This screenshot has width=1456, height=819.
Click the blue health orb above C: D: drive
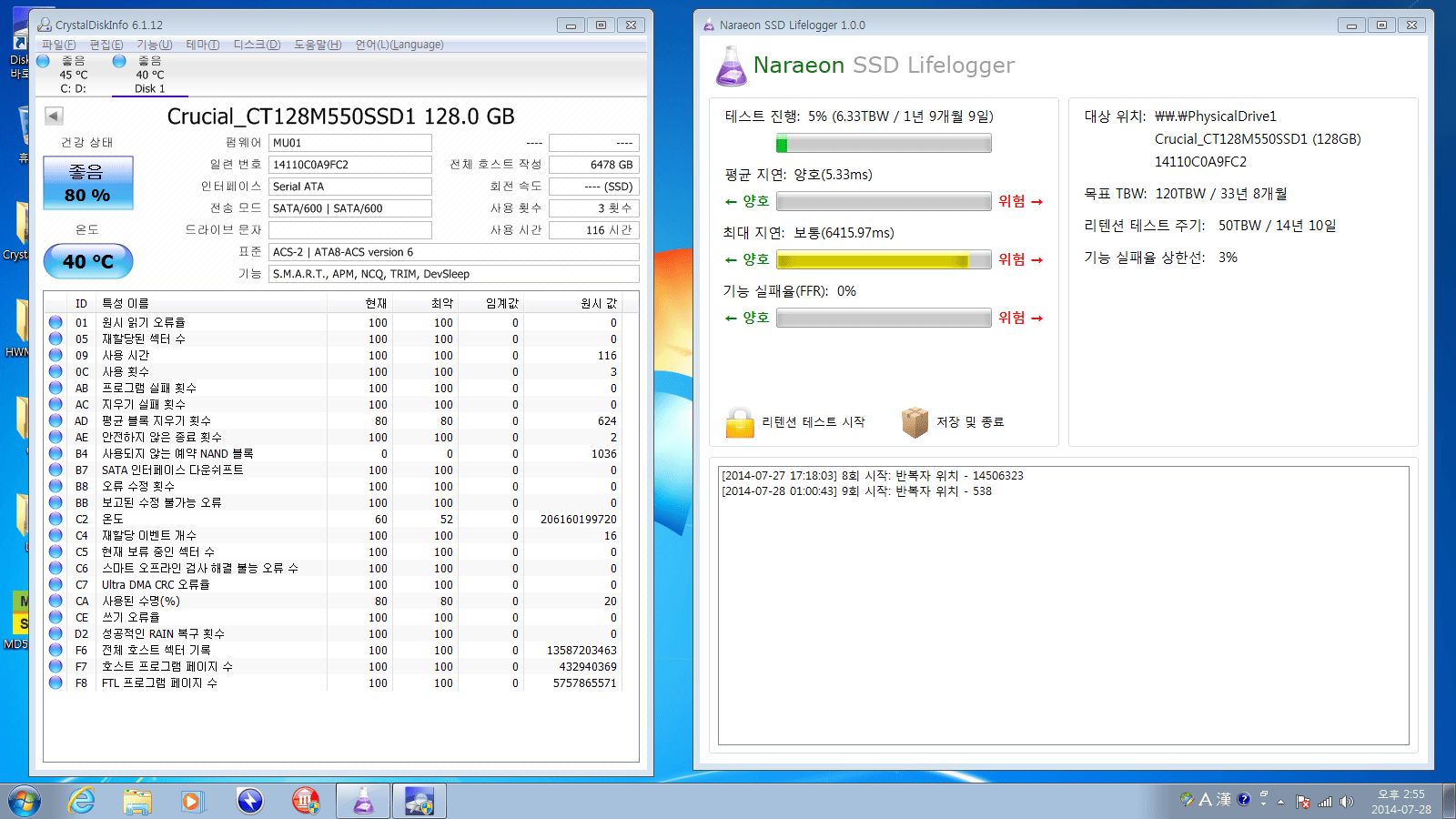[43, 61]
